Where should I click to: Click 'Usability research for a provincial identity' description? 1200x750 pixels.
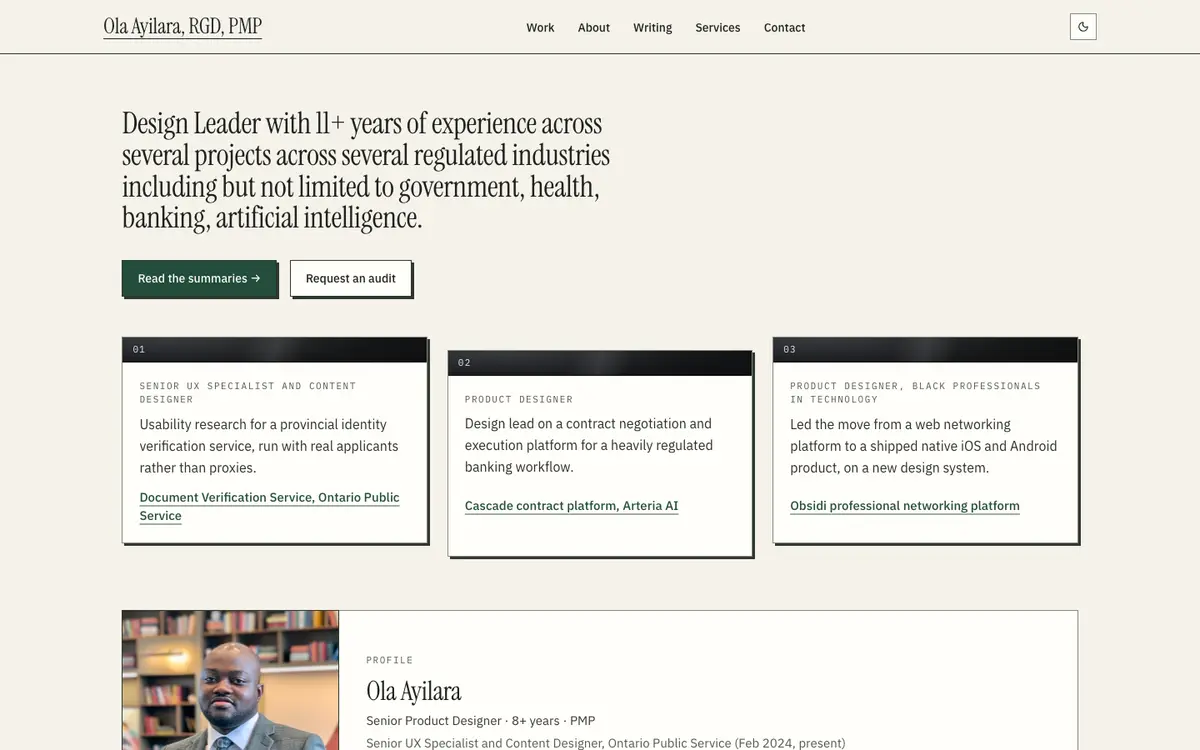point(269,446)
